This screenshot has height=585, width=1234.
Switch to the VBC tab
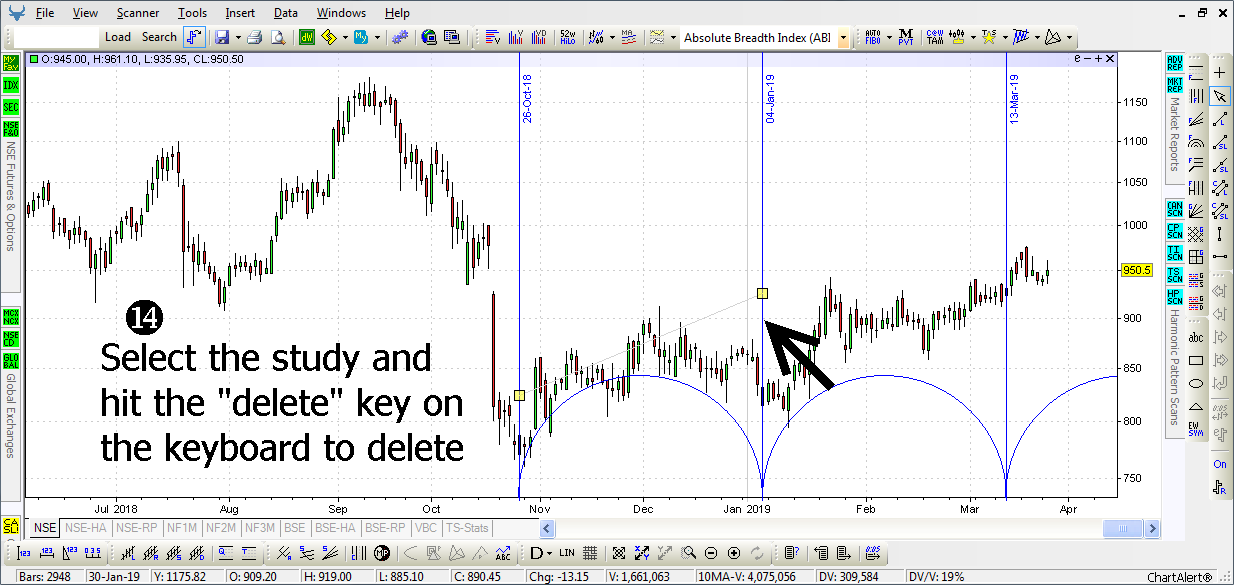pos(426,528)
